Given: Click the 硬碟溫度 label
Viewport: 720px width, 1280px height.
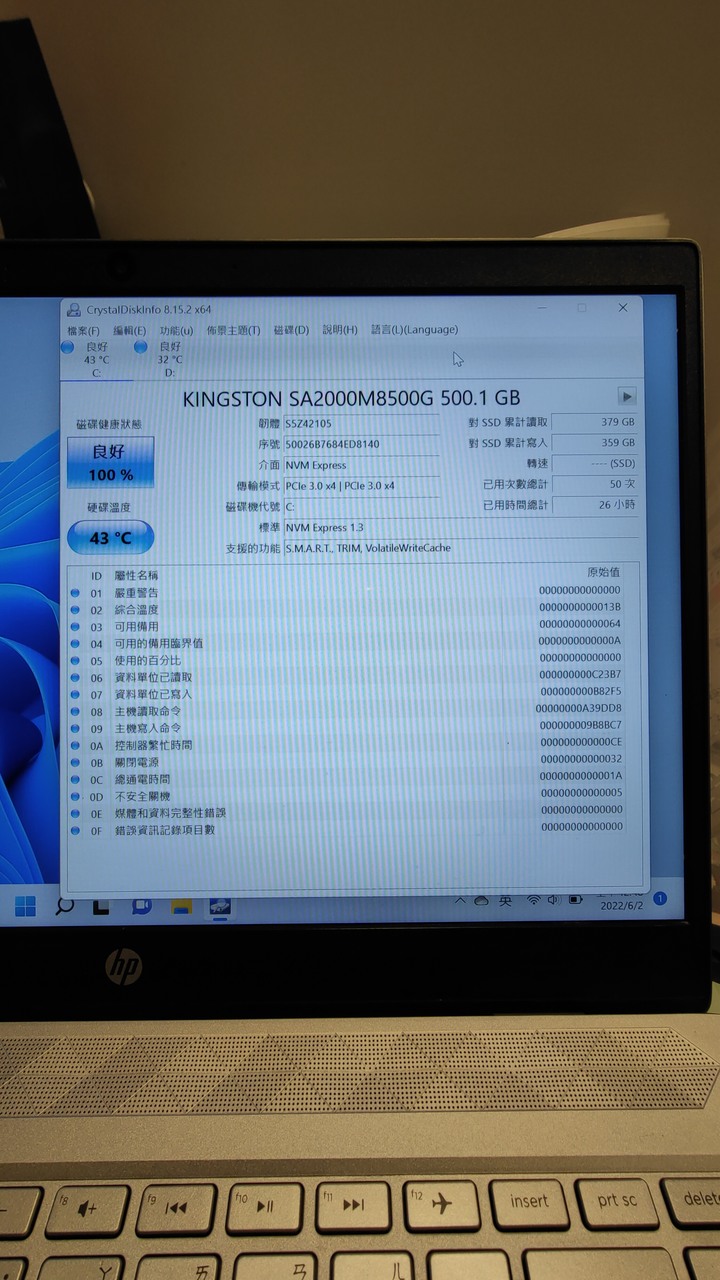Looking at the screenshot, I should pyautogui.click(x=108, y=508).
